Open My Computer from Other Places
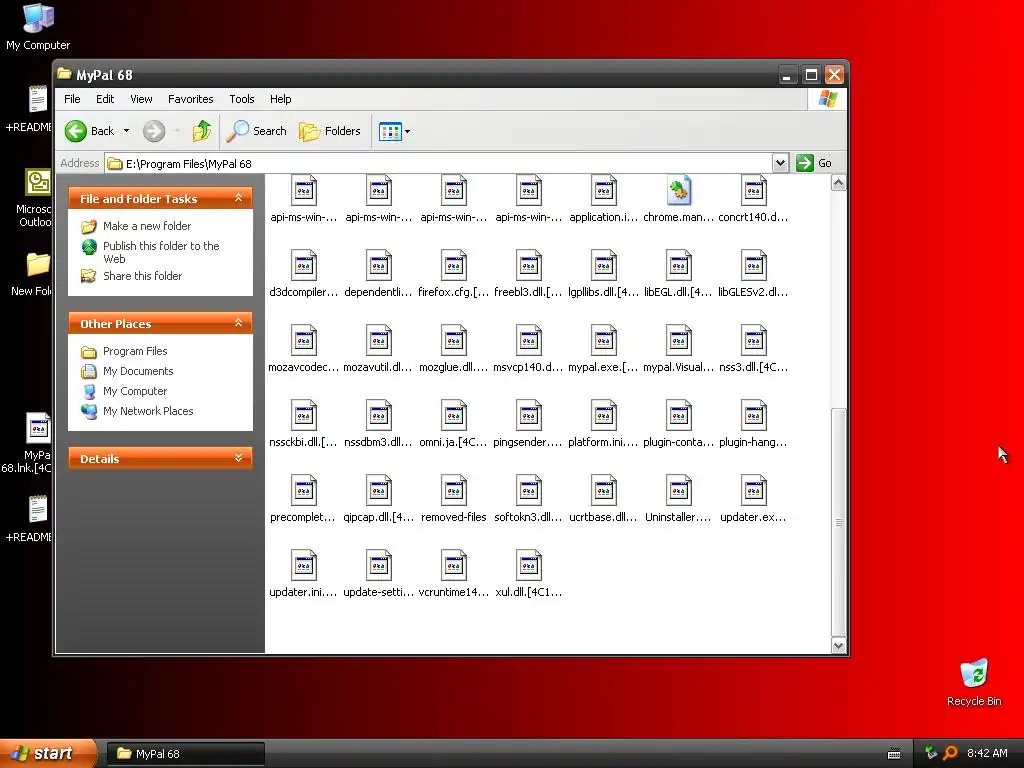1024x768 pixels. point(135,391)
